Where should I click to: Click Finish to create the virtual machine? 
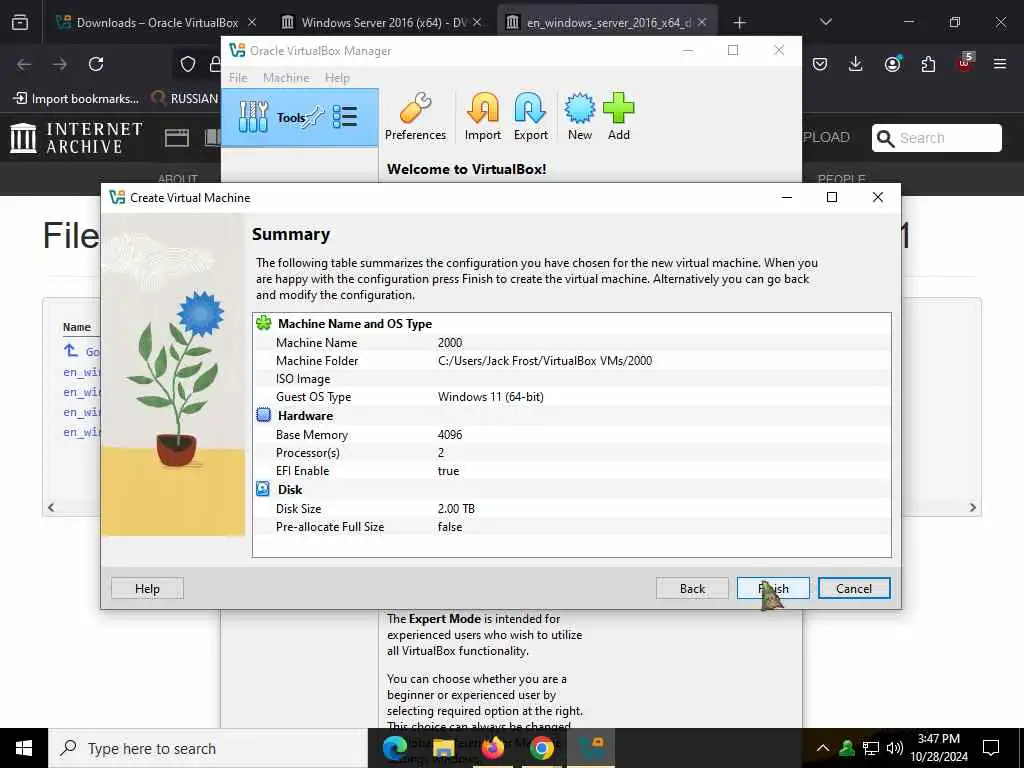(x=773, y=588)
